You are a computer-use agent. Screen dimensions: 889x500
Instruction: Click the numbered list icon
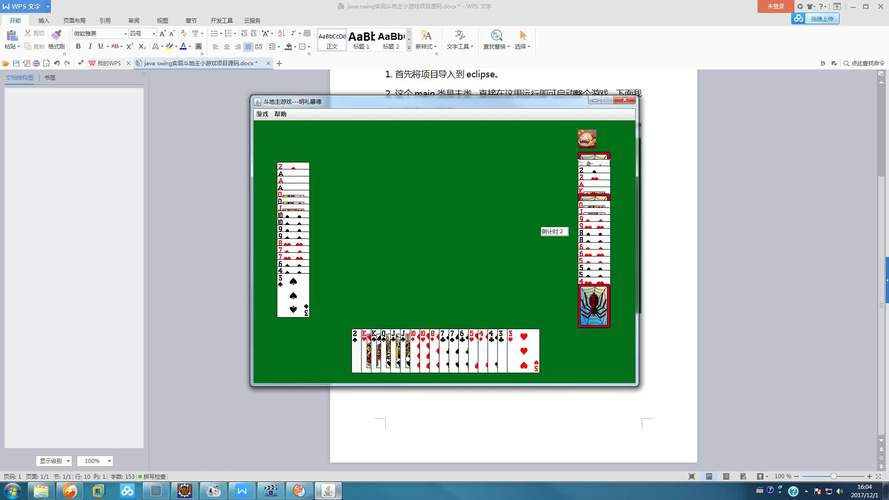click(x=228, y=33)
